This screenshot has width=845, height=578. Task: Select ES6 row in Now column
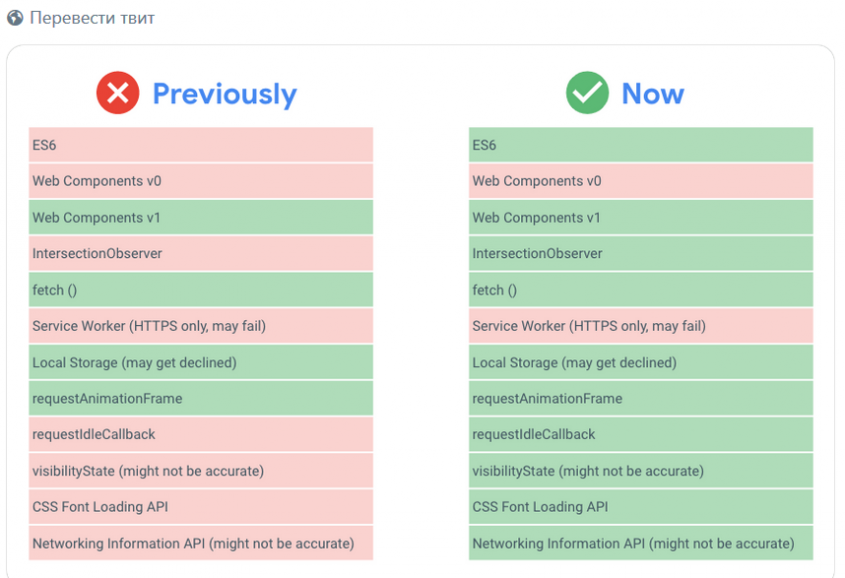click(640, 145)
